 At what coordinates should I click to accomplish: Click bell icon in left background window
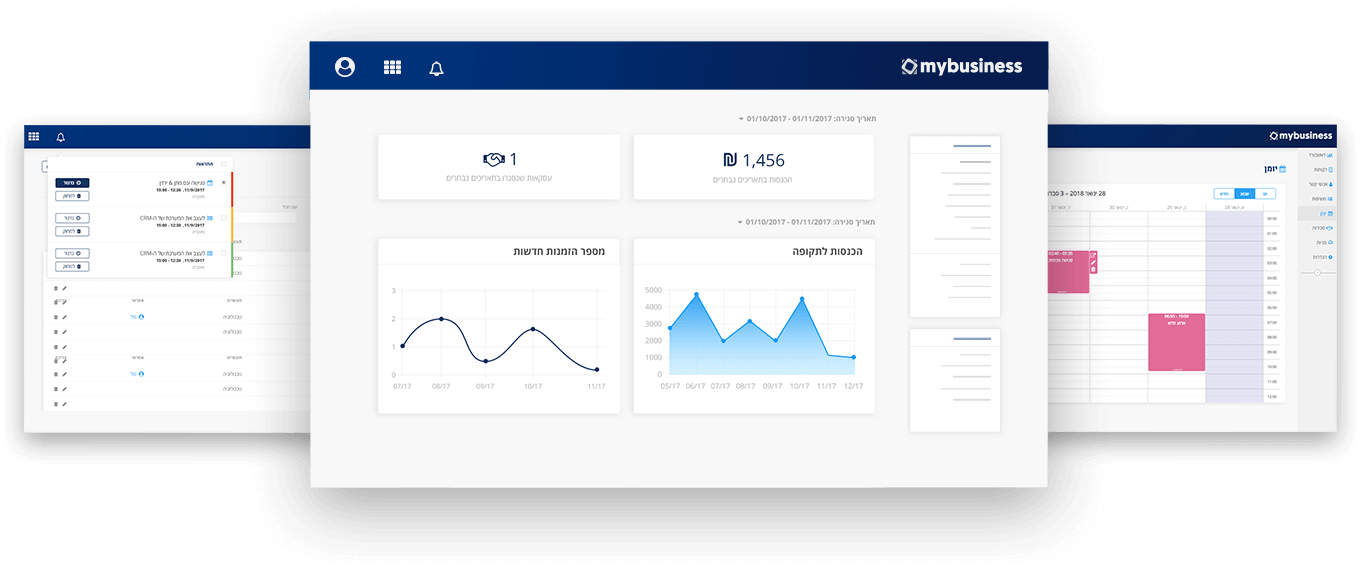coord(60,137)
